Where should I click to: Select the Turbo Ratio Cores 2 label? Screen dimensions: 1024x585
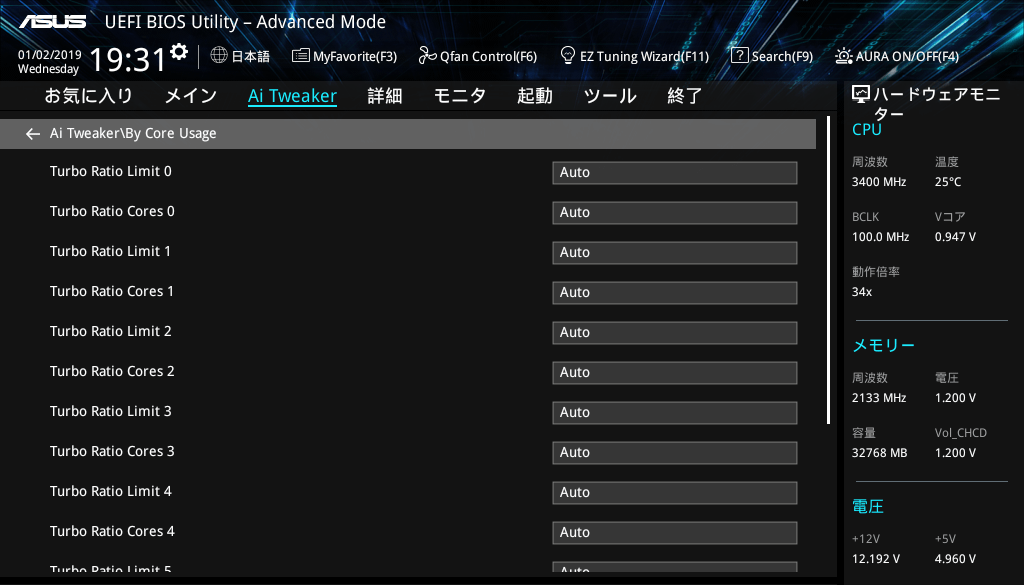point(112,371)
